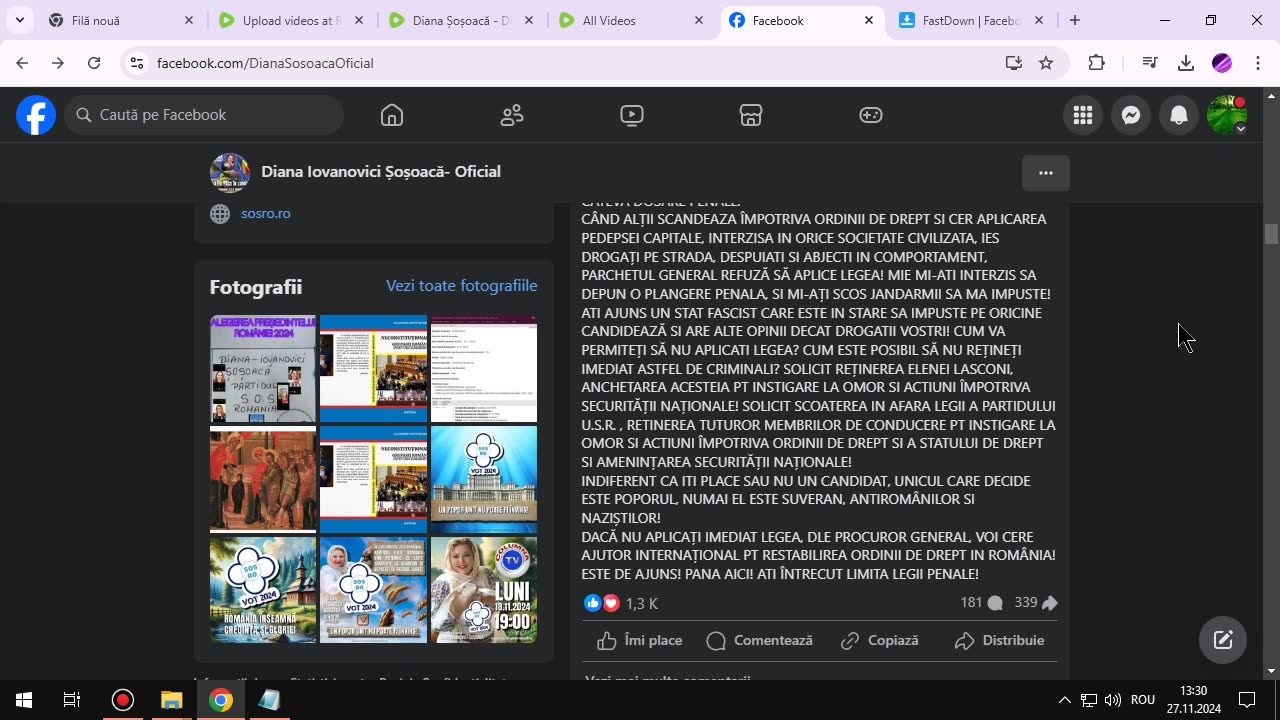
Task: Click the Copiază button
Action: [880, 641]
